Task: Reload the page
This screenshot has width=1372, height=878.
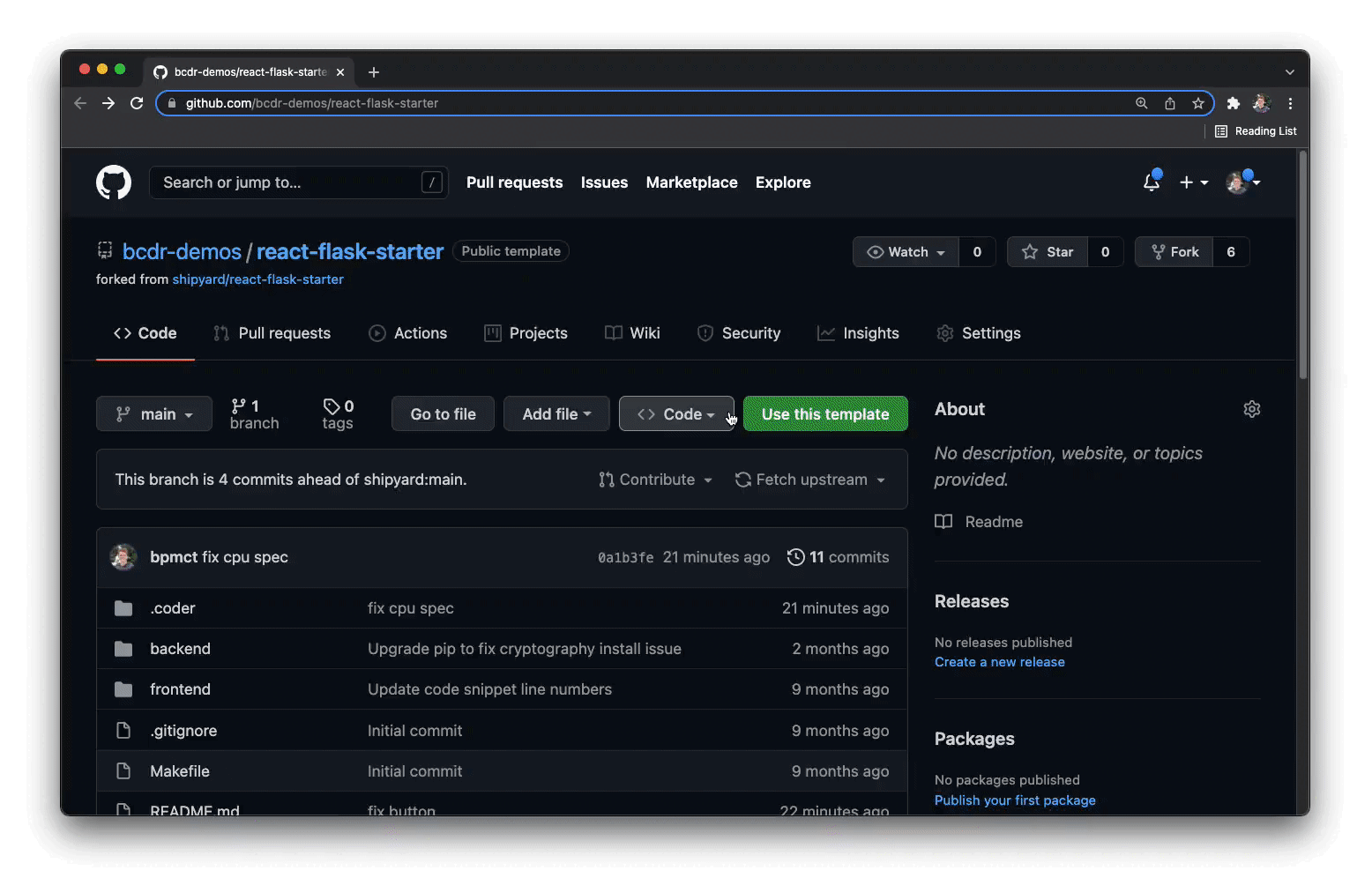Action: [137, 103]
